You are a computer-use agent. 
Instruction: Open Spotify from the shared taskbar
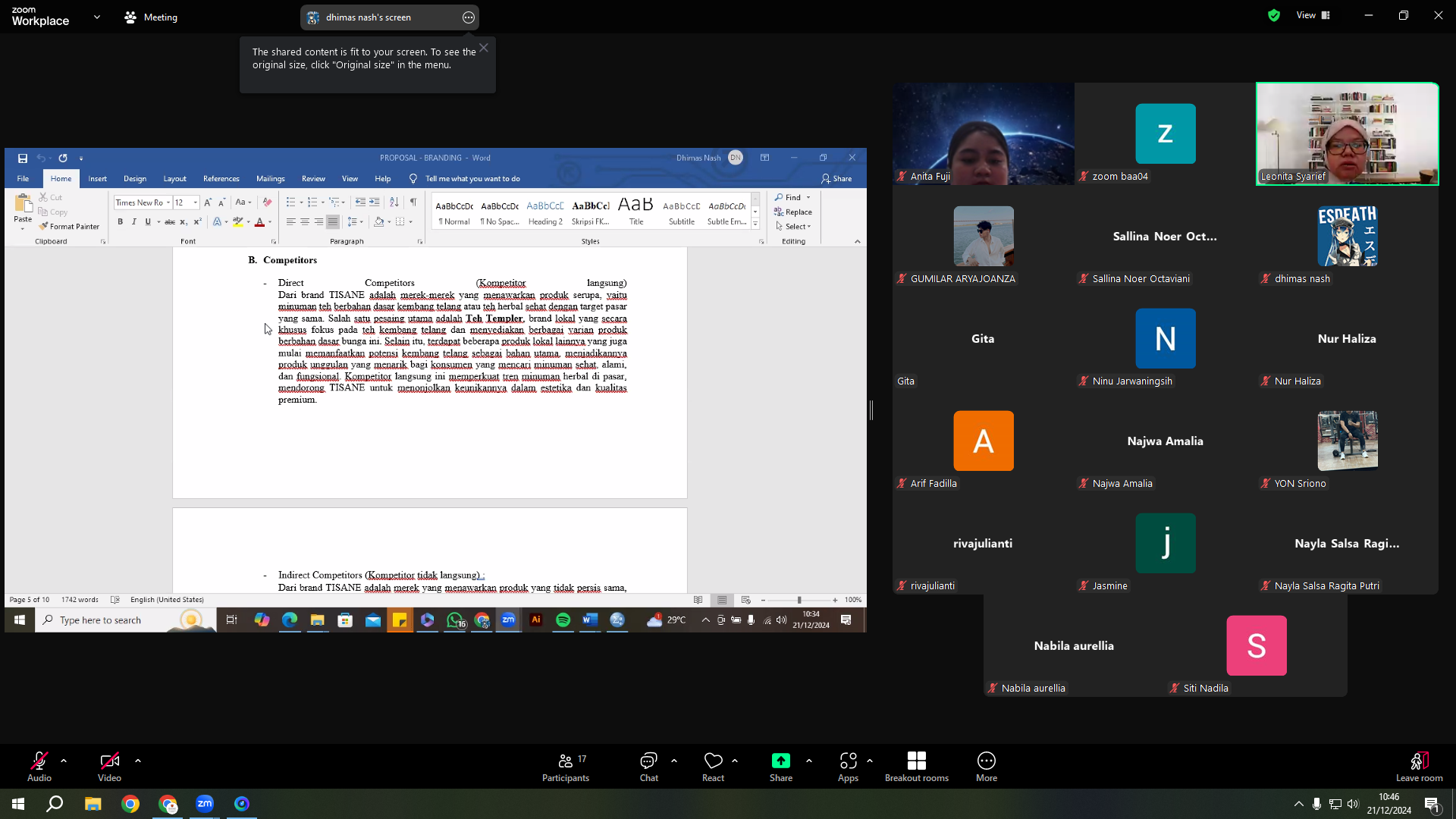point(563,620)
